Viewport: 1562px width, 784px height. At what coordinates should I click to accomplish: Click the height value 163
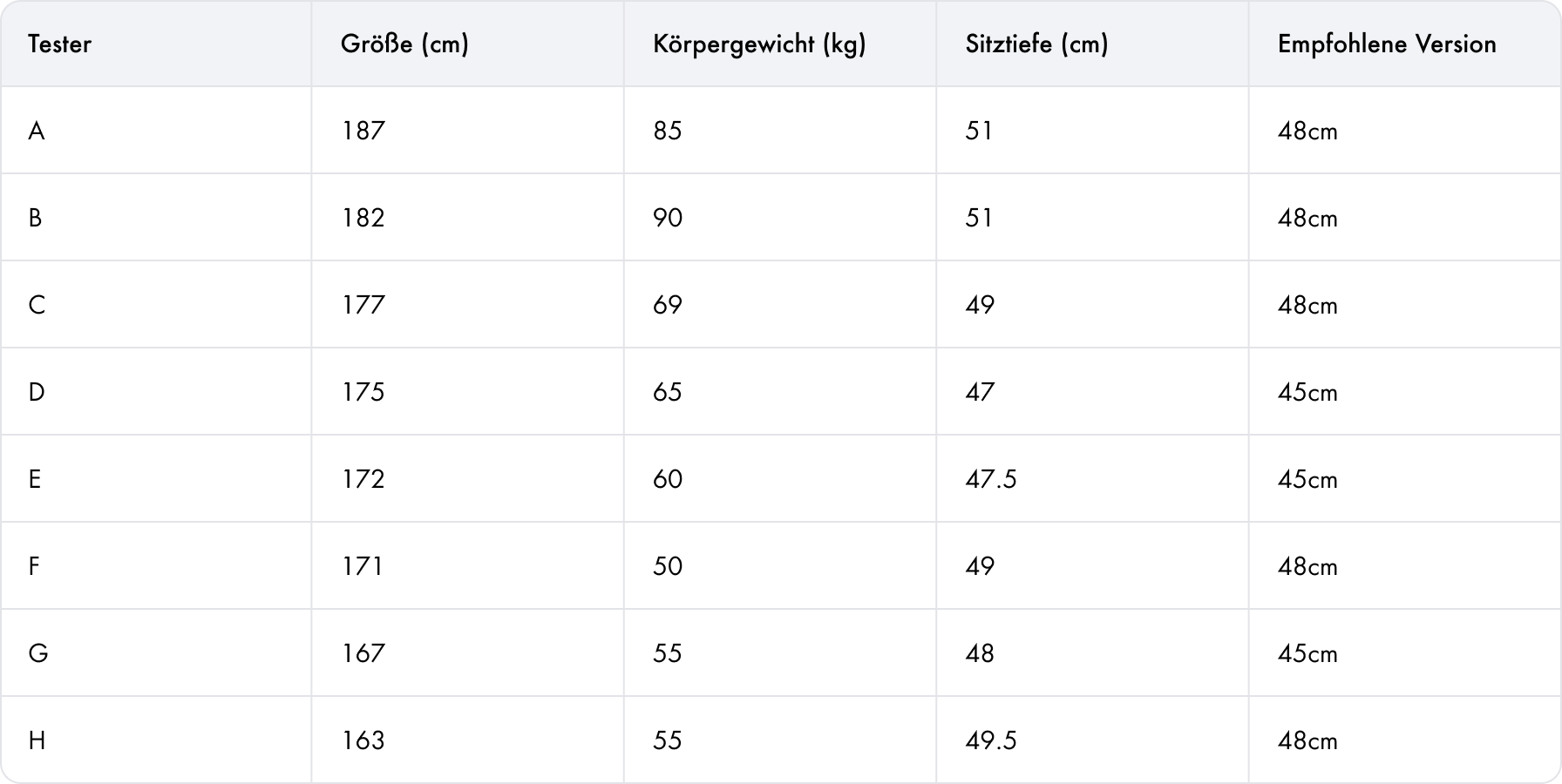pyautogui.click(x=363, y=740)
